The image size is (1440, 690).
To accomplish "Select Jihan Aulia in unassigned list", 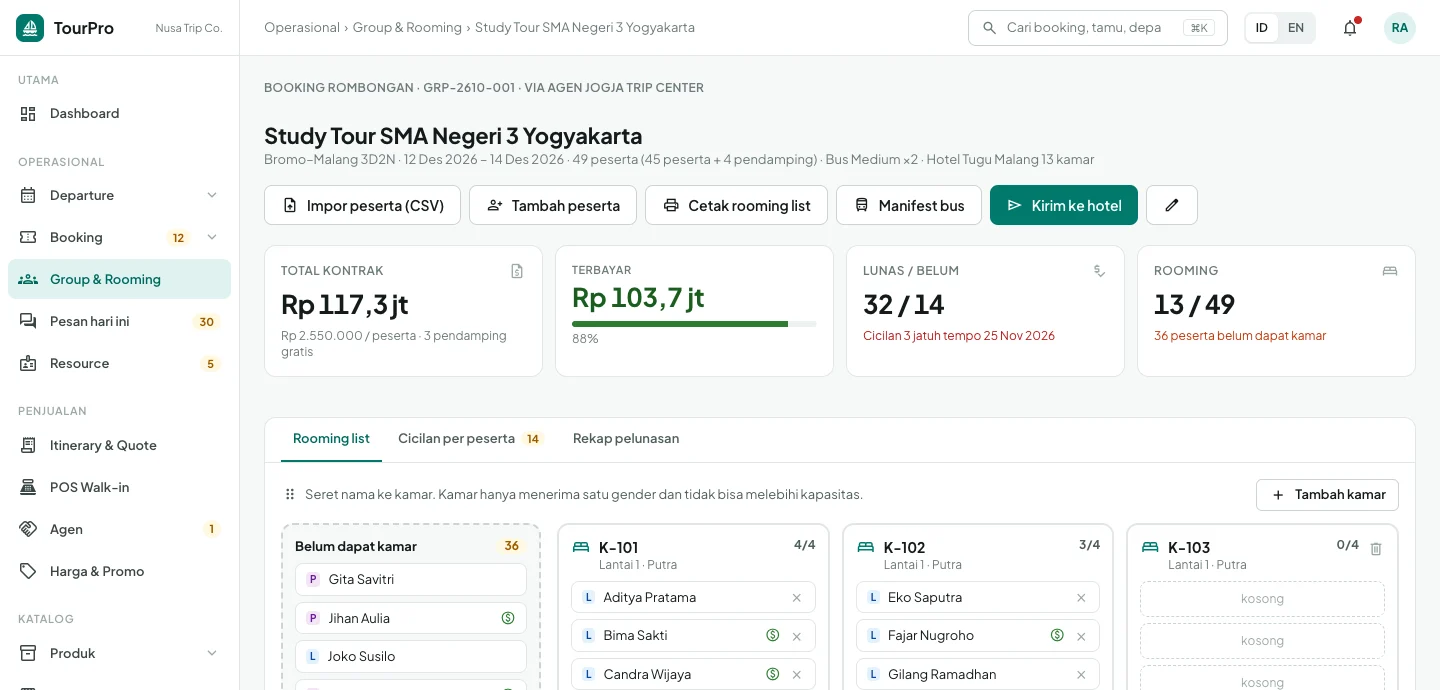I will tap(411, 618).
